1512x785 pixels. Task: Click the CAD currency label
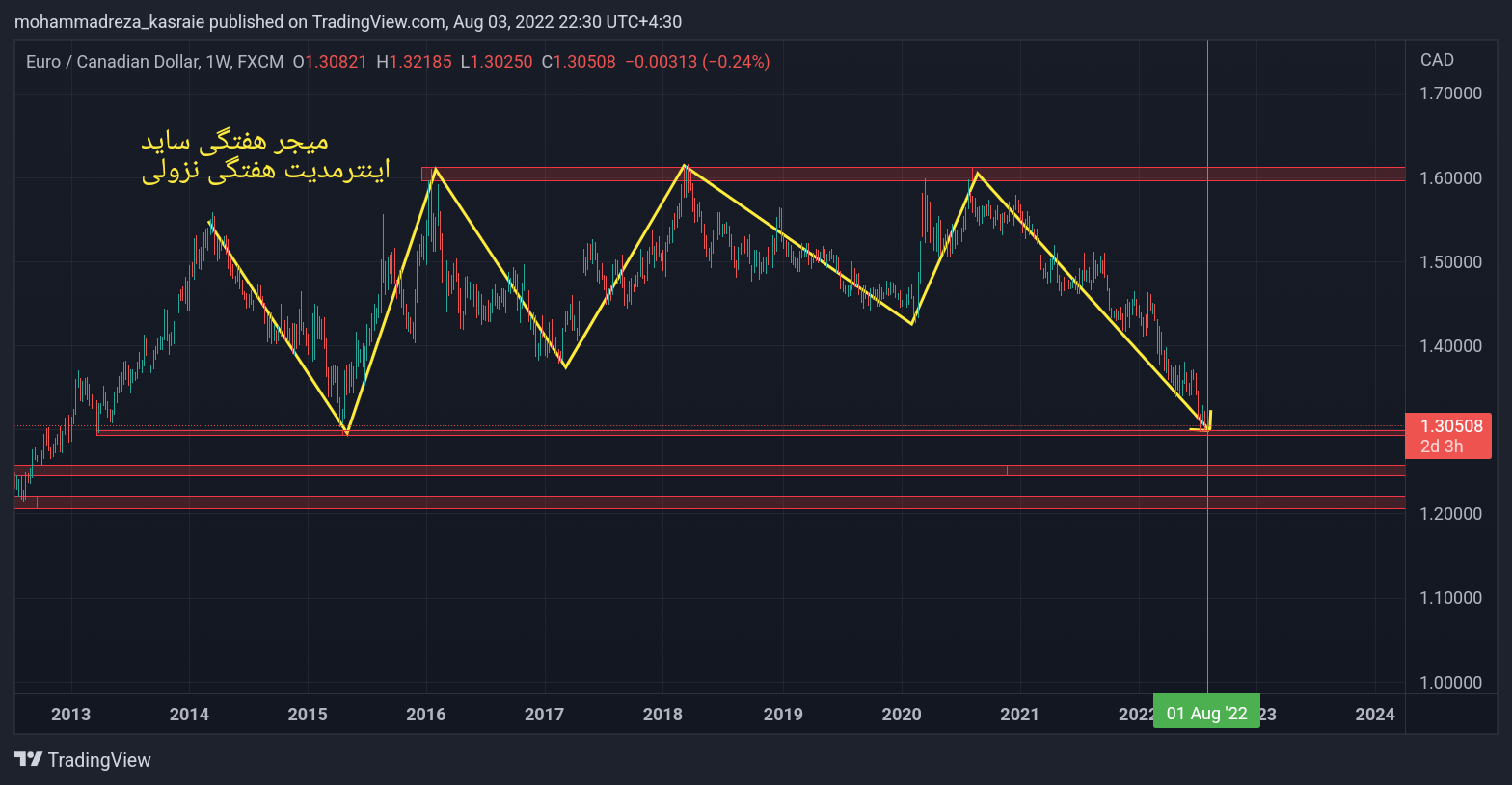tap(1437, 60)
